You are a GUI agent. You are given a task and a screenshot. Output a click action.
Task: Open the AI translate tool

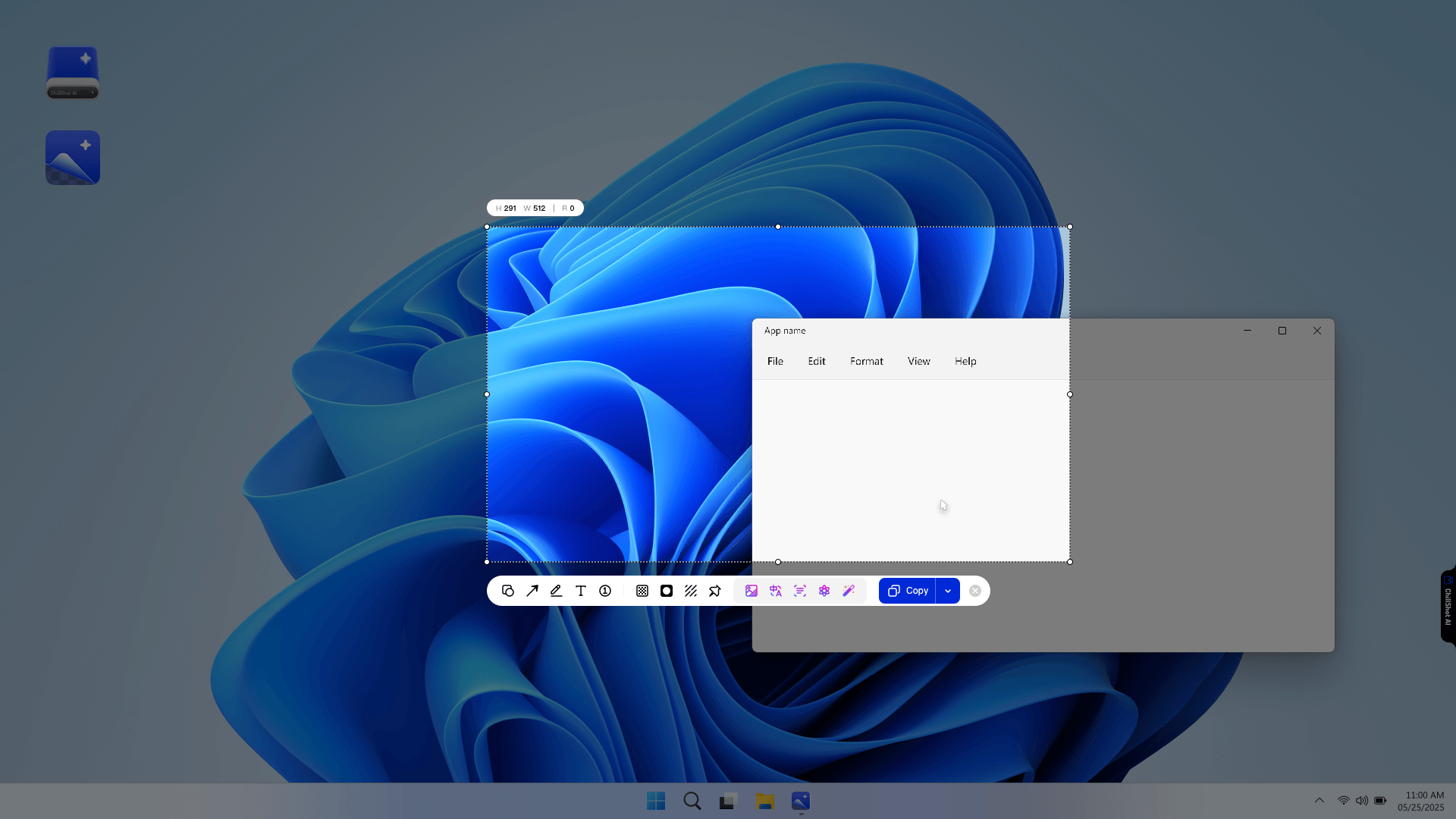[x=776, y=591]
